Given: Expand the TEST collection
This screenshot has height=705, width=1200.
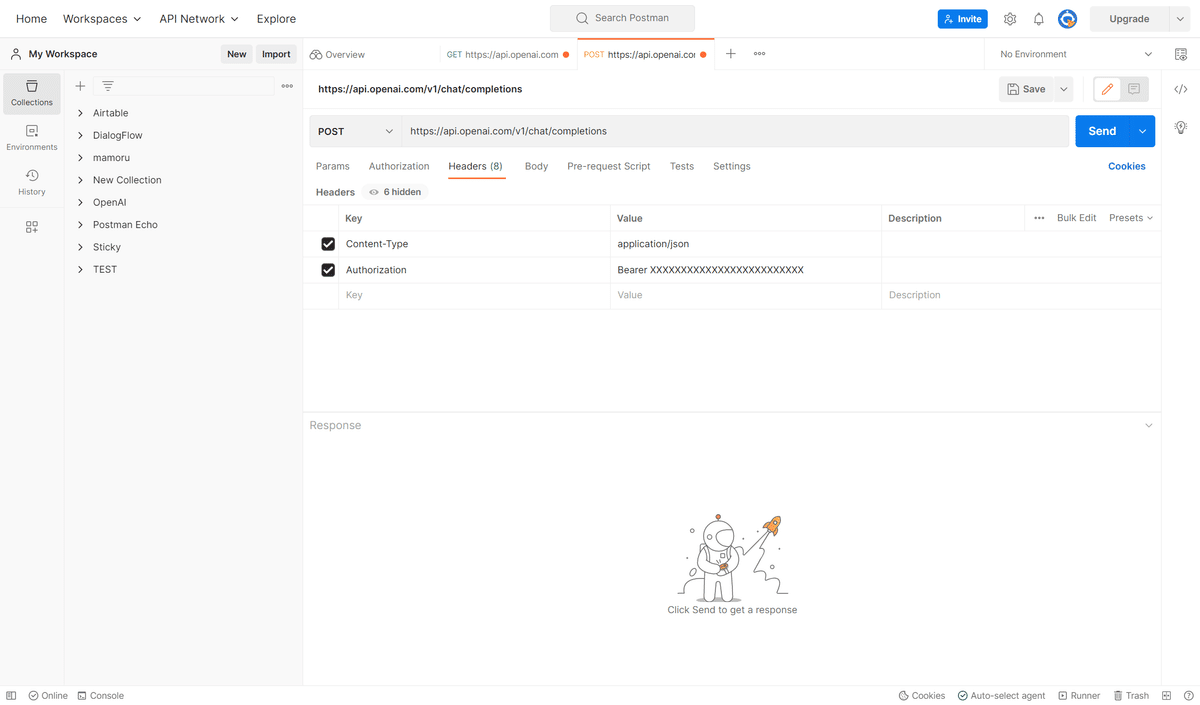Looking at the screenshot, I should point(80,269).
